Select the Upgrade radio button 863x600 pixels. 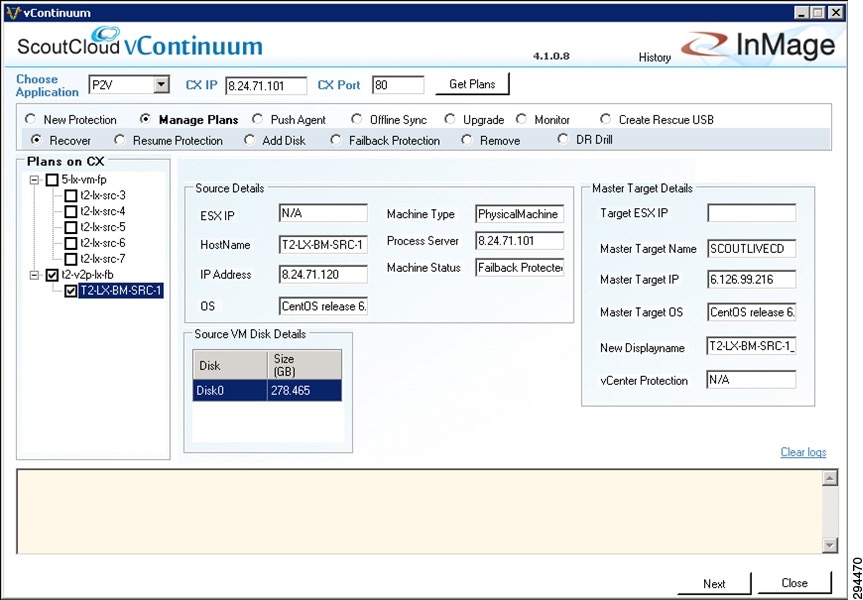click(x=450, y=119)
